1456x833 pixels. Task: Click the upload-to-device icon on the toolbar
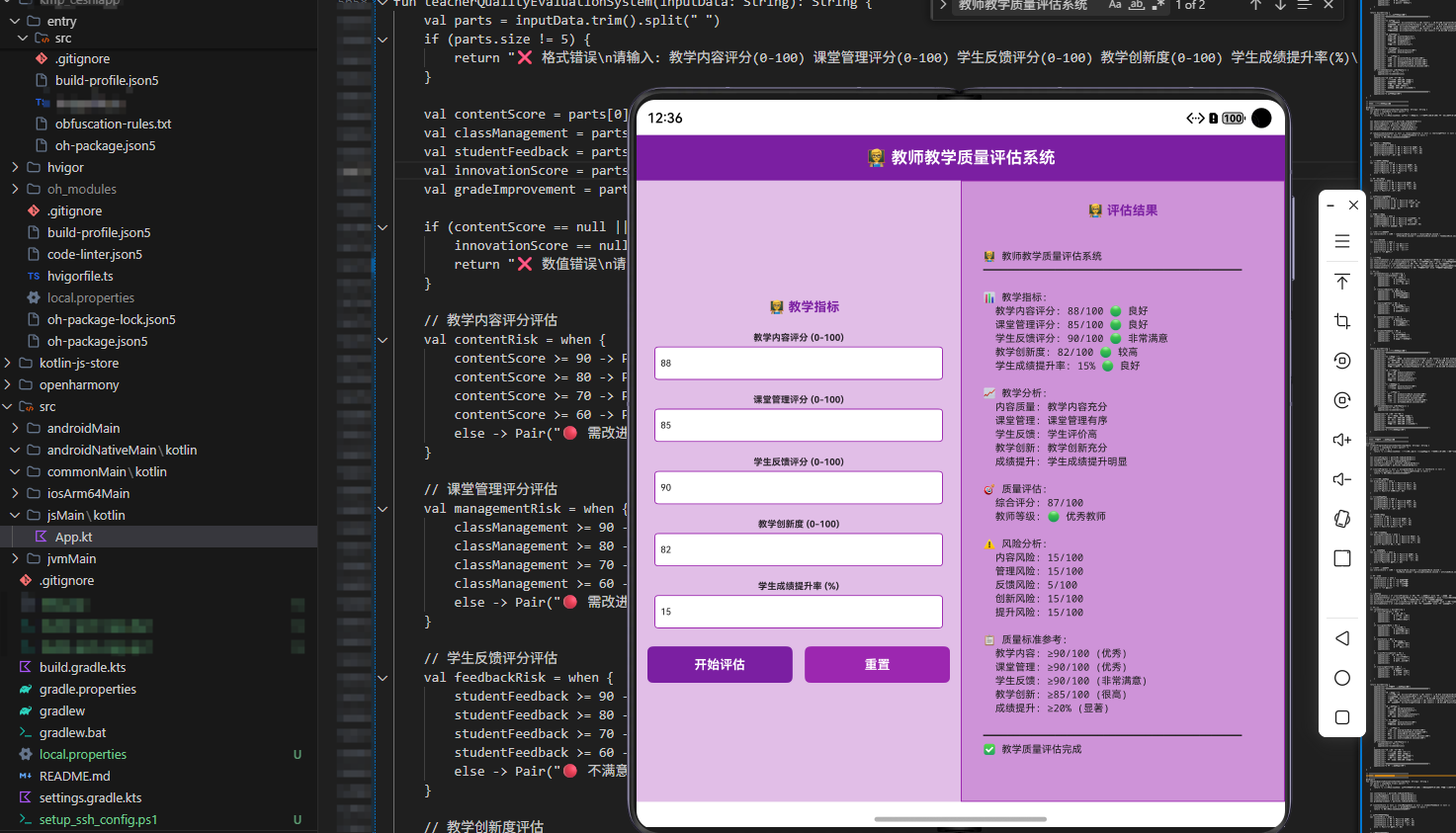pos(1341,282)
